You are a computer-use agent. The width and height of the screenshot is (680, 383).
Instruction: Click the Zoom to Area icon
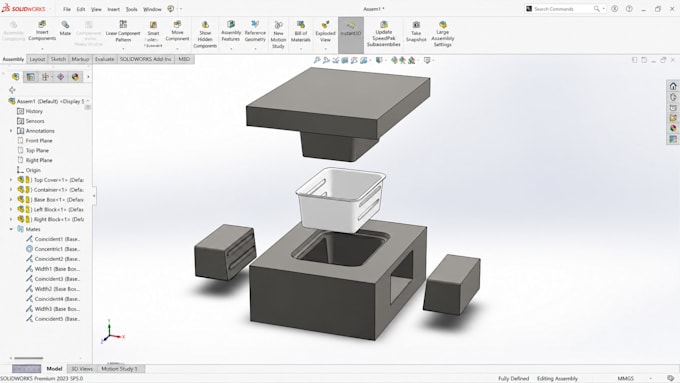pos(326,60)
